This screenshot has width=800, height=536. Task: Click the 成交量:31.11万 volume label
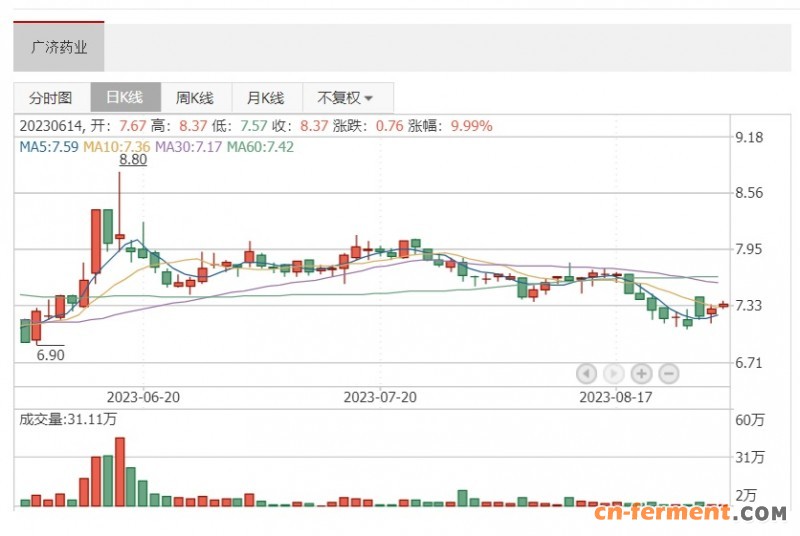(58, 419)
